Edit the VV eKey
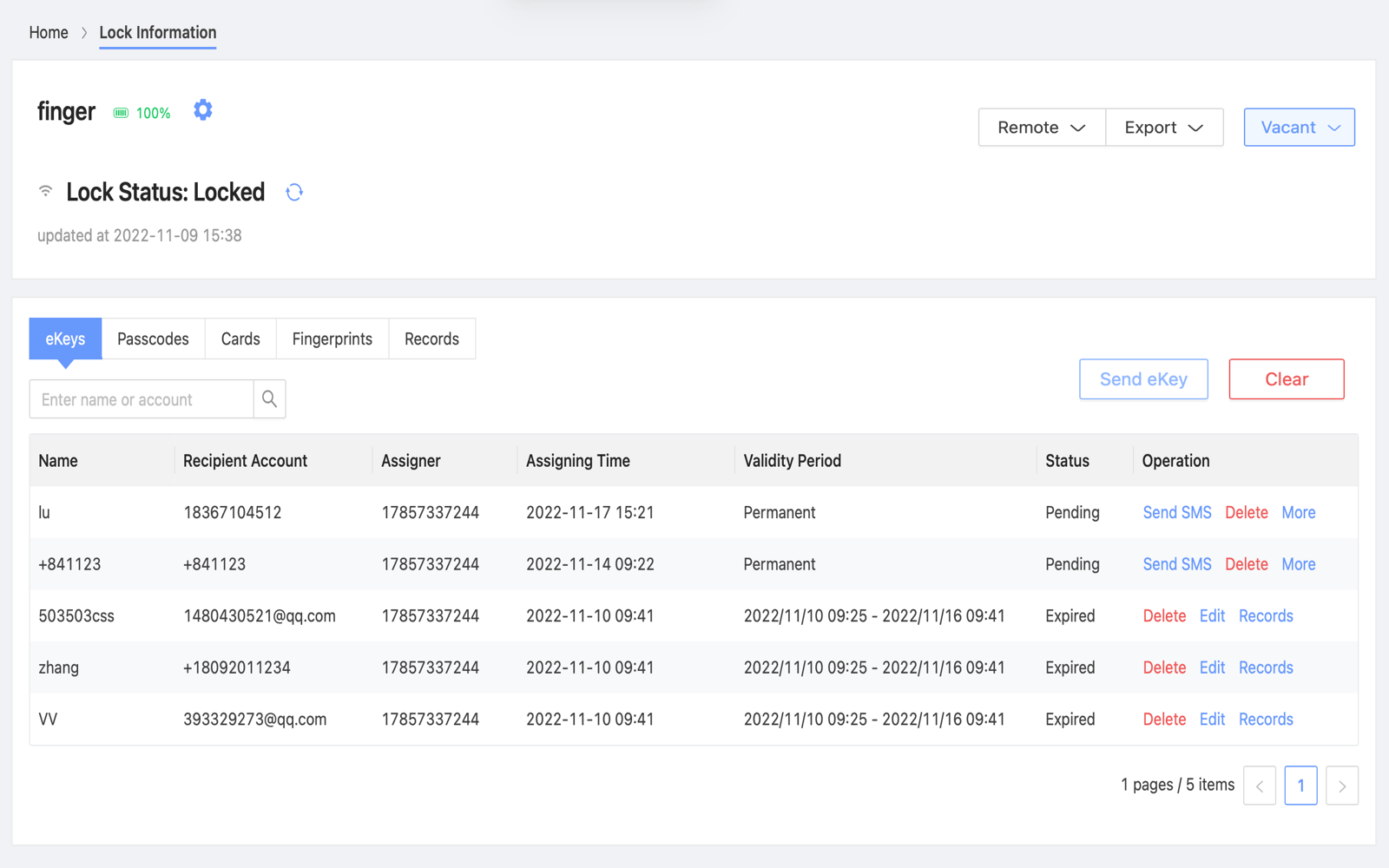The width and height of the screenshot is (1389, 868). click(1212, 719)
